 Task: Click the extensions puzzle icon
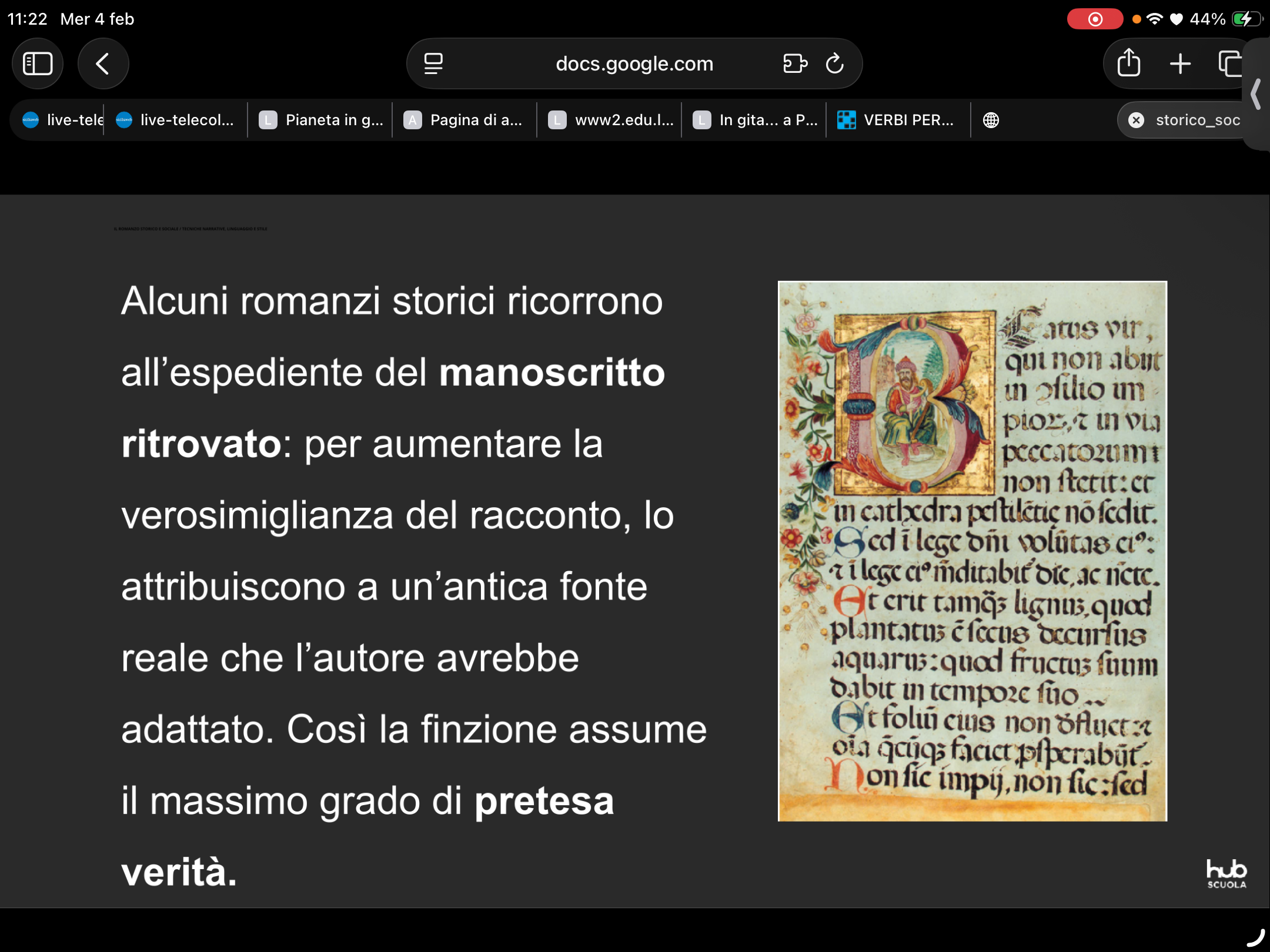795,63
